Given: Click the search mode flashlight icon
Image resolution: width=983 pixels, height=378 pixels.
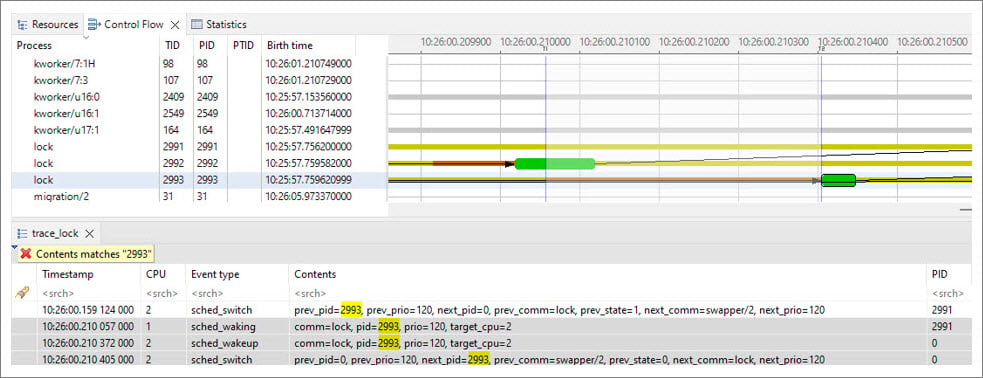Looking at the screenshot, I should (x=23, y=293).
